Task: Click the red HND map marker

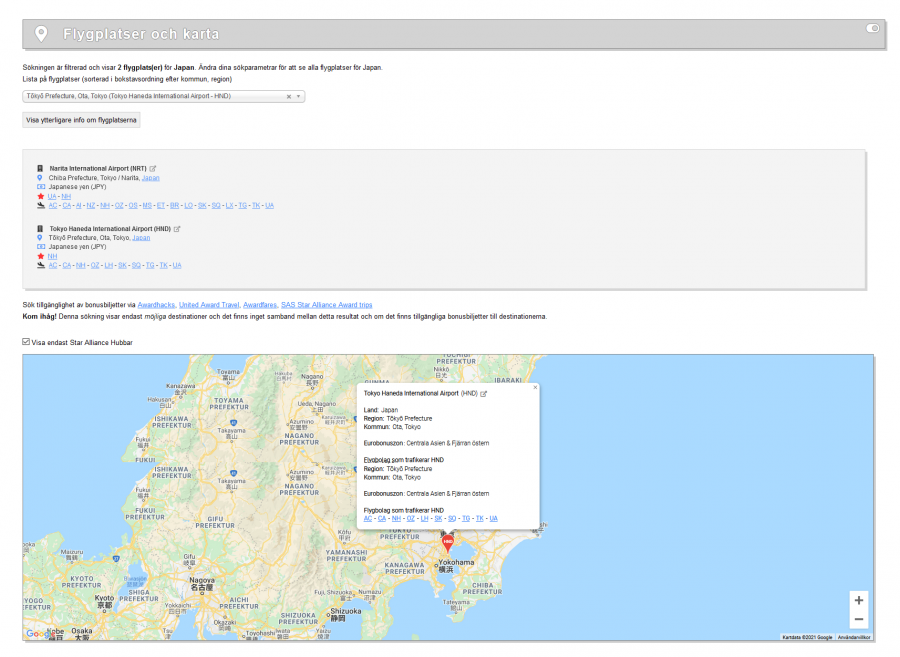Action: click(448, 541)
